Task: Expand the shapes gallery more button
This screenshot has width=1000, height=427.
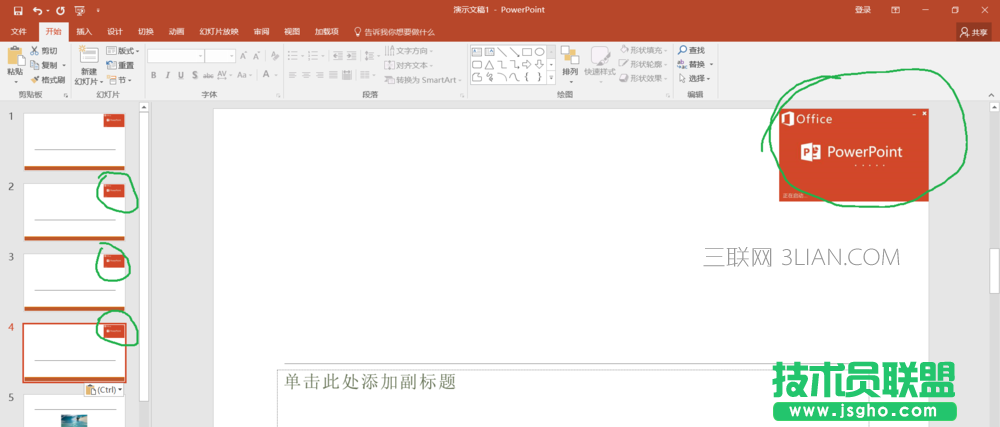Action: 551,78
